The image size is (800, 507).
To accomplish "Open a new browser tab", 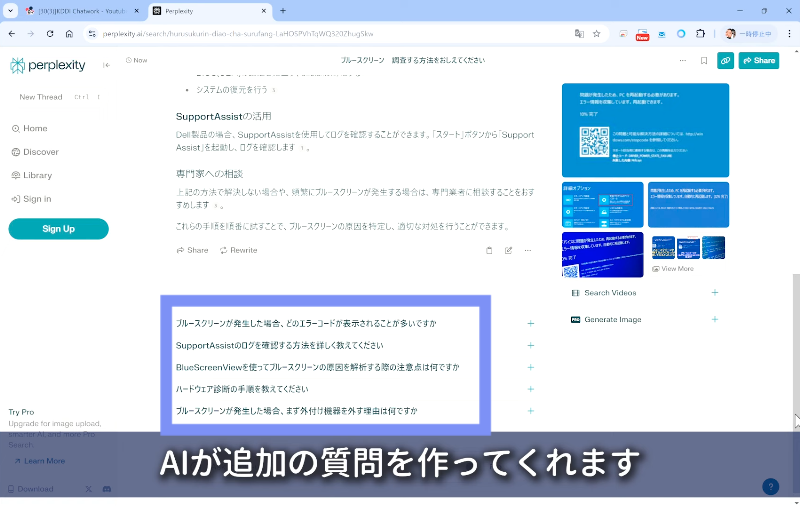I will click(283, 11).
